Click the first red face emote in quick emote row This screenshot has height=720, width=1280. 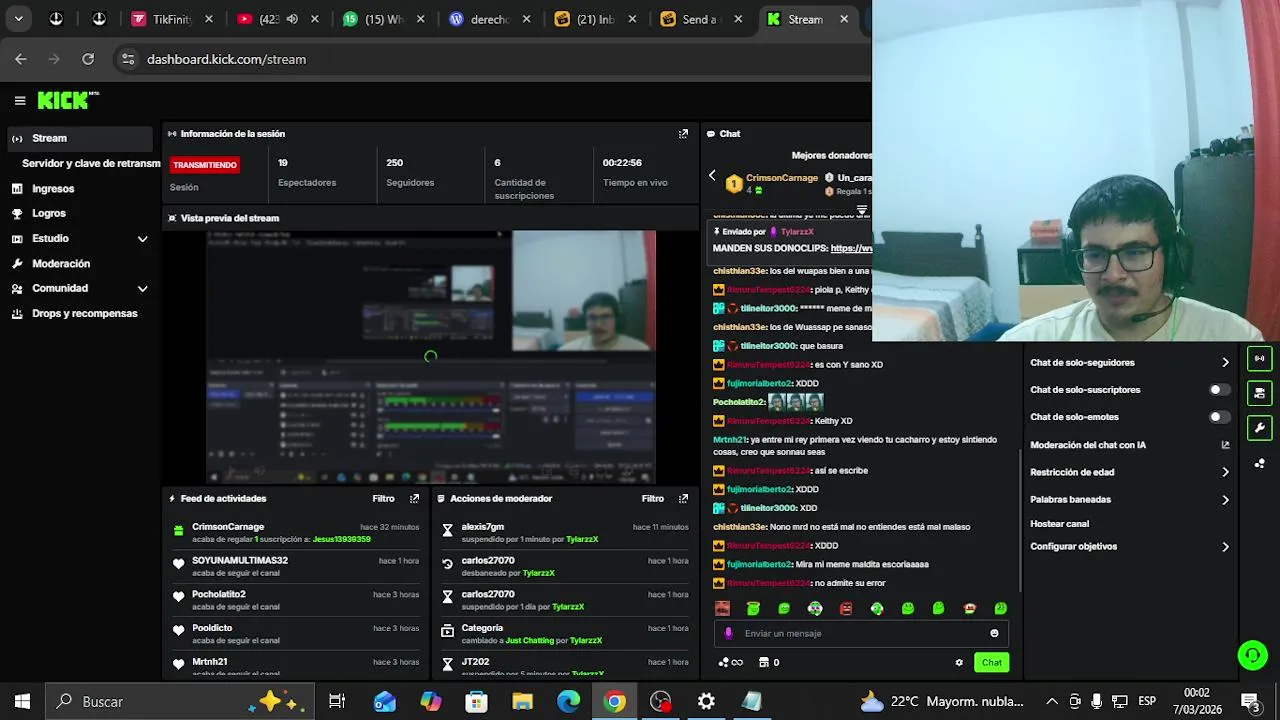pos(722,608)
